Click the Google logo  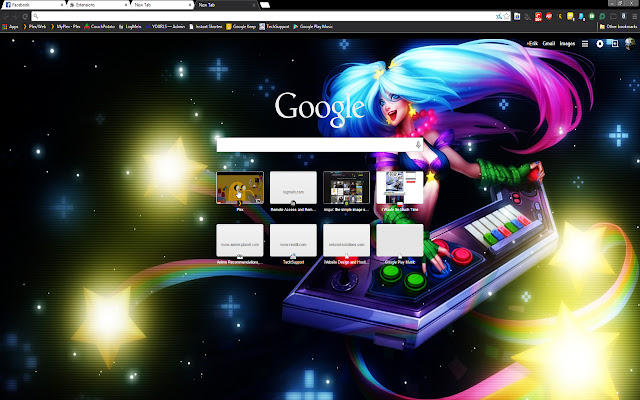click(320, 108)
